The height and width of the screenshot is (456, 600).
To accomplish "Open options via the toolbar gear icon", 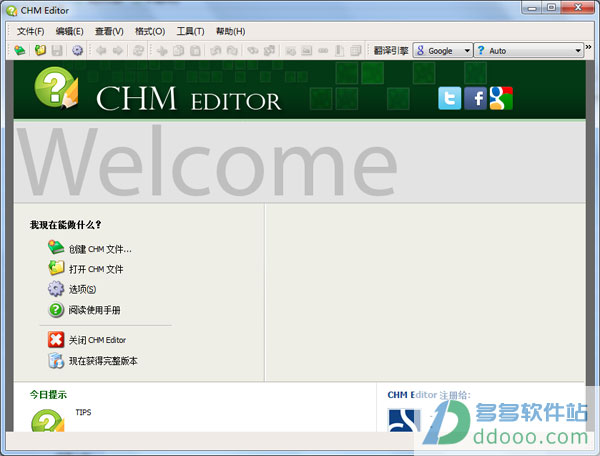I will [78, 50].
